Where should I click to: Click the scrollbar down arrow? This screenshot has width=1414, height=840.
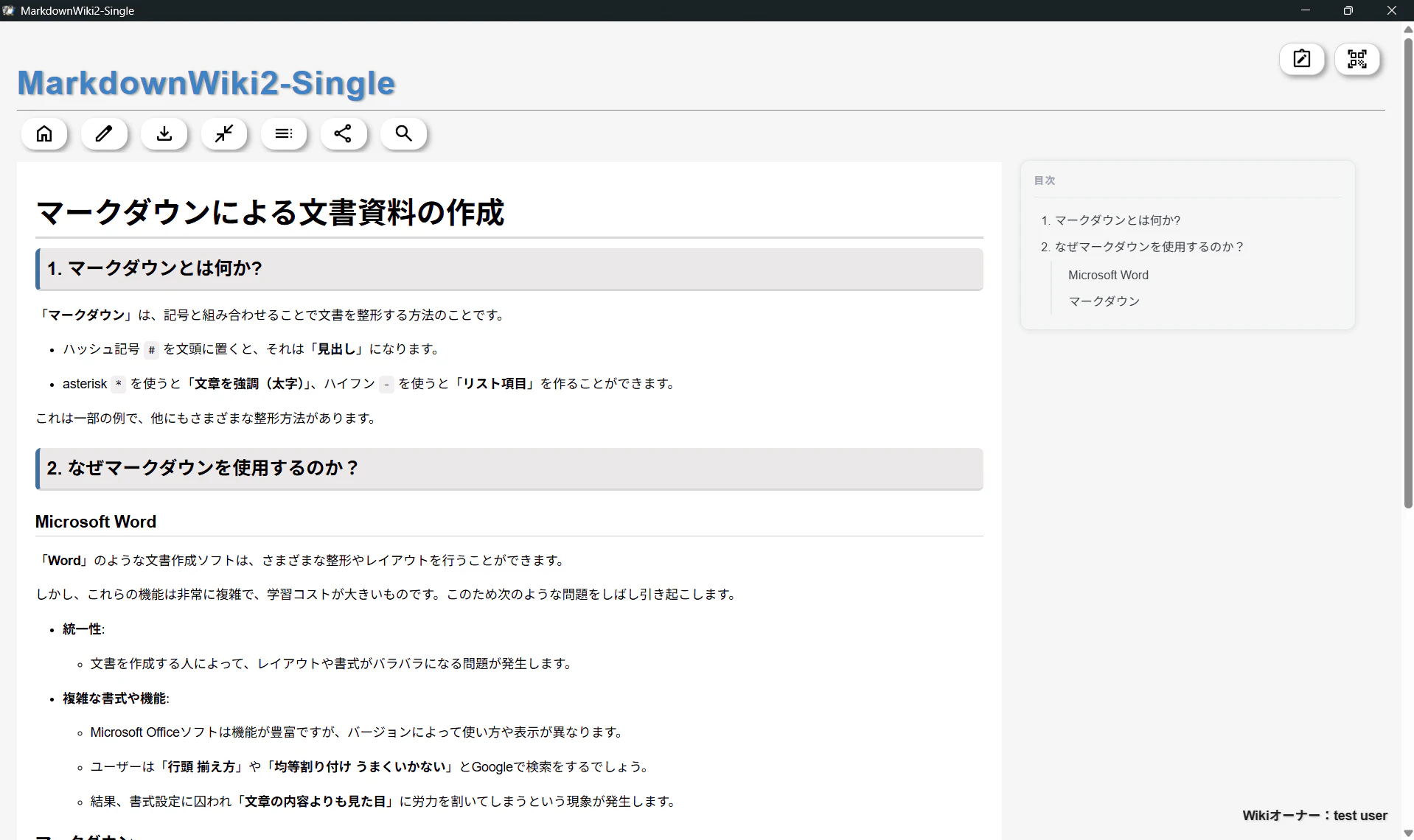pos(1408,833)
